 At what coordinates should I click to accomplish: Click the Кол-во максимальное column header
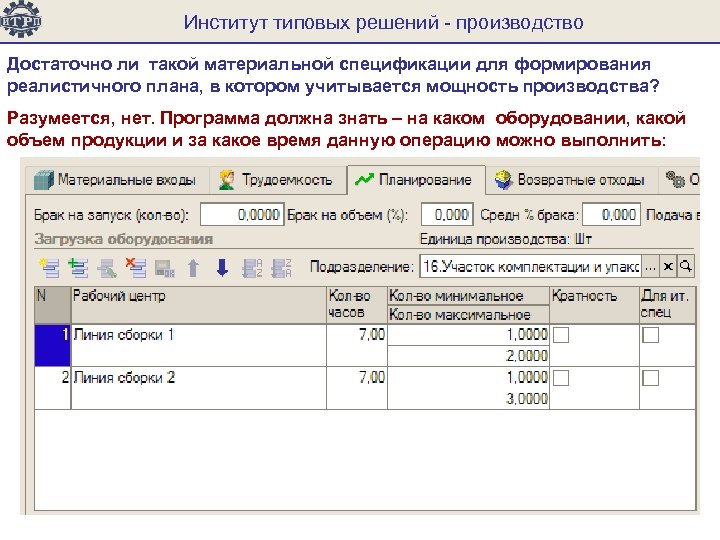coord(468,315)
